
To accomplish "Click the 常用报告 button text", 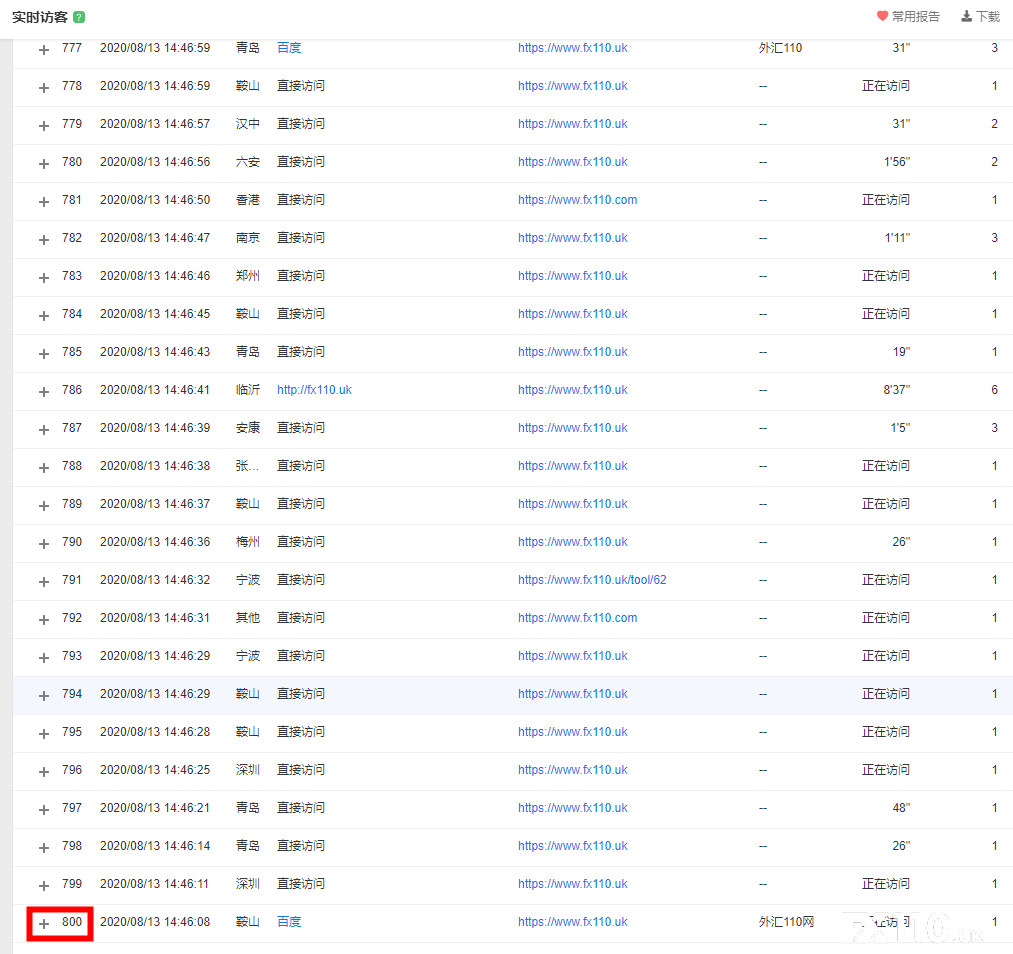I will click(916, 17).
